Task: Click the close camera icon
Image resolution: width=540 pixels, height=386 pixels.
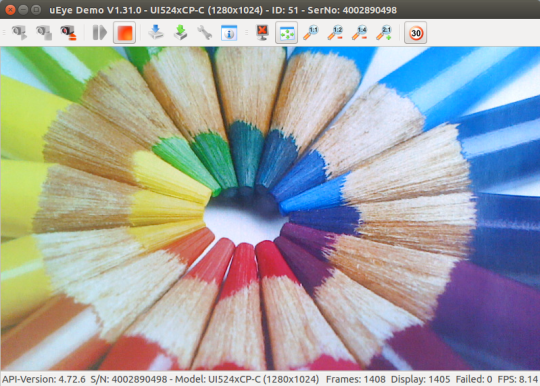Action: point(68,33)
